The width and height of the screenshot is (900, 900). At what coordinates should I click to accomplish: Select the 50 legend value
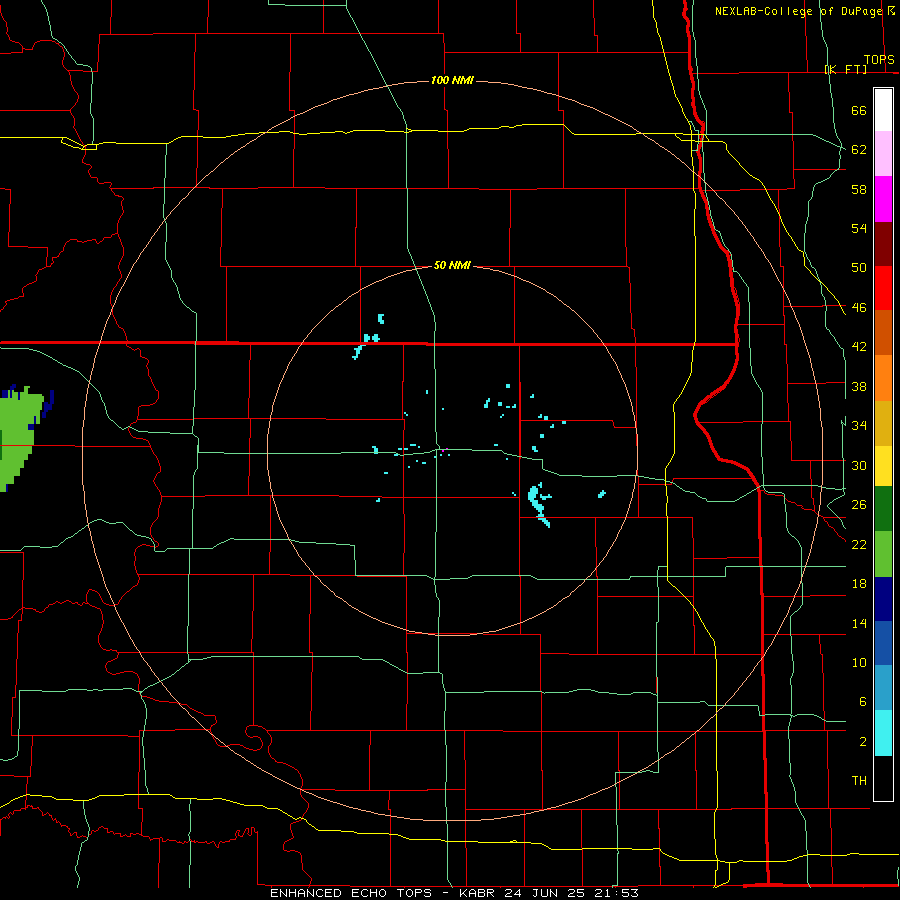coord(859,267)
